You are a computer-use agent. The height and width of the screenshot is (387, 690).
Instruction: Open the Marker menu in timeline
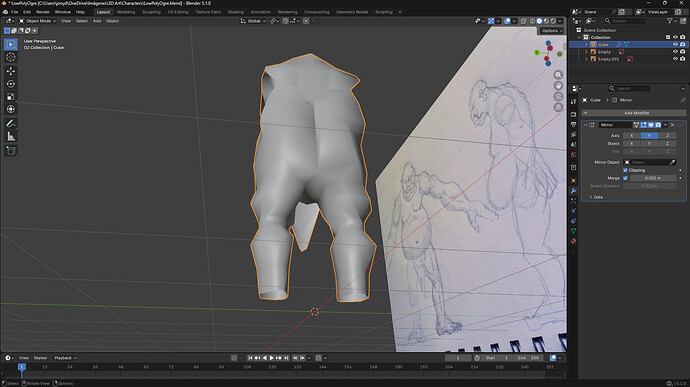[x=40, y=358]
